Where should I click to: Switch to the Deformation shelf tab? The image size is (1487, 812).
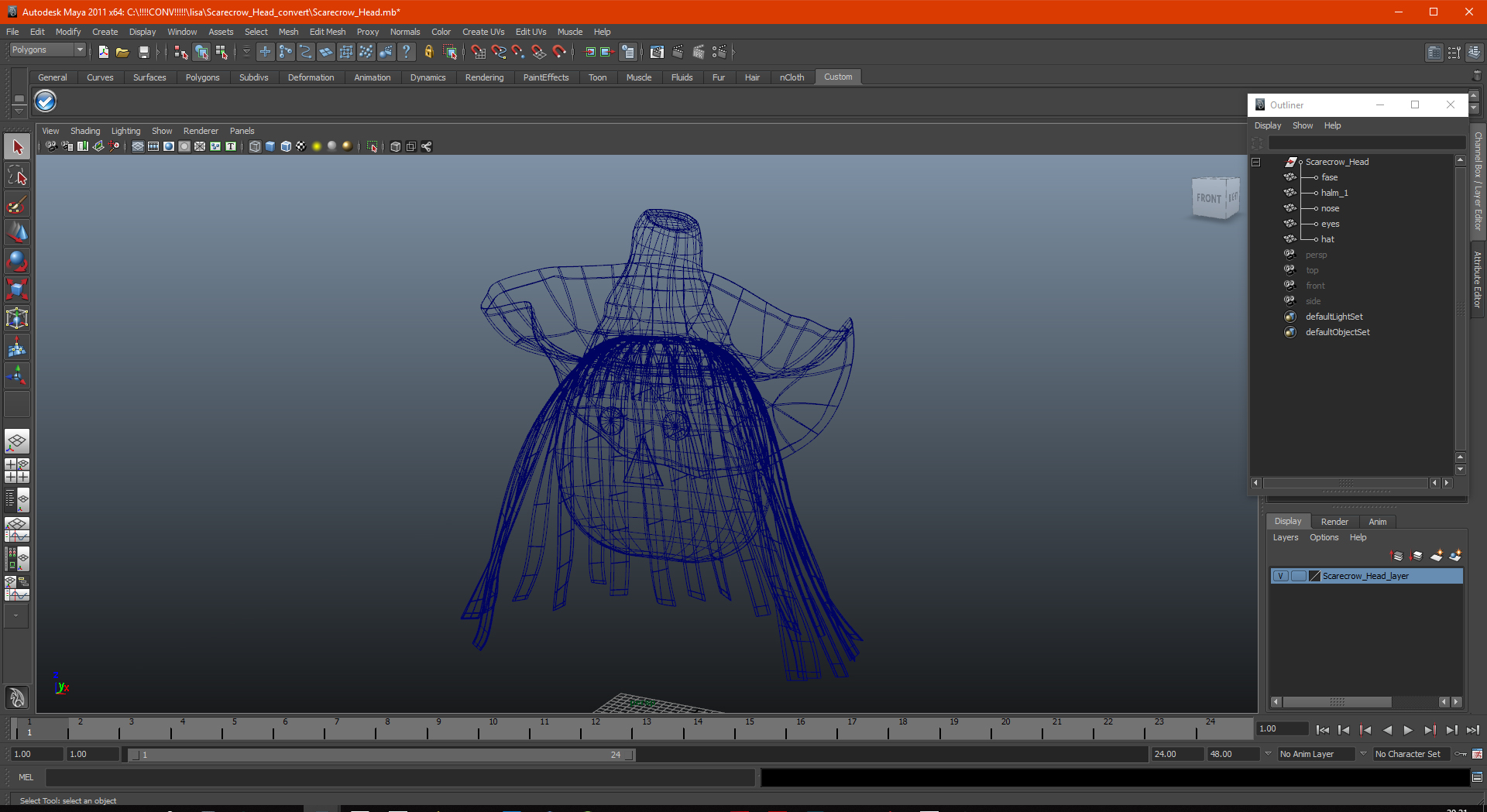311,77
